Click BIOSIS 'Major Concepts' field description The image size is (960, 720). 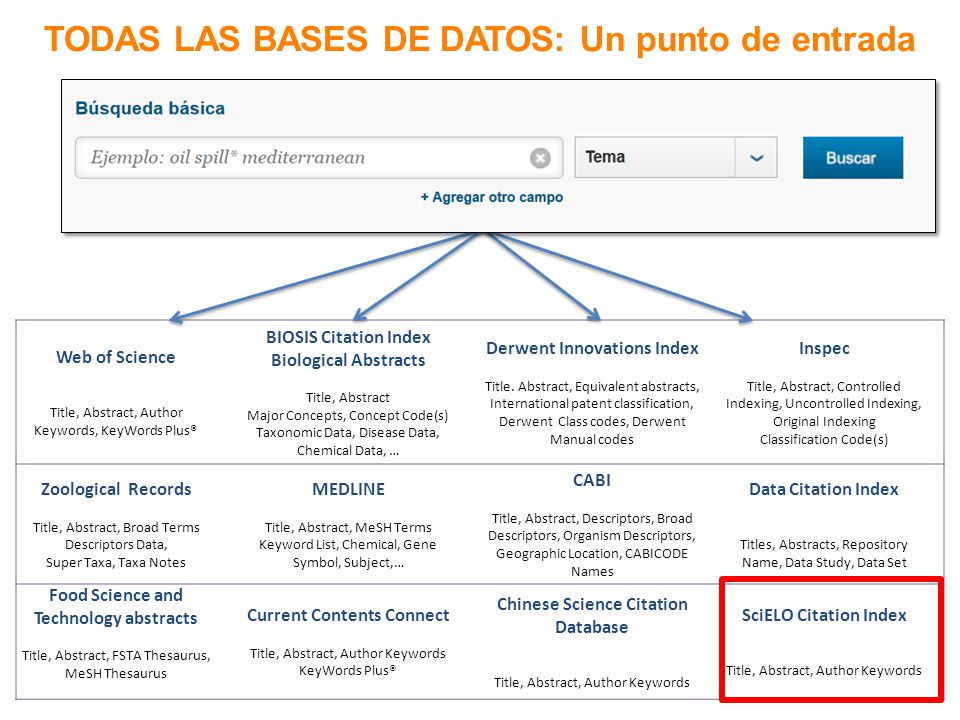(x=294, y=416)
